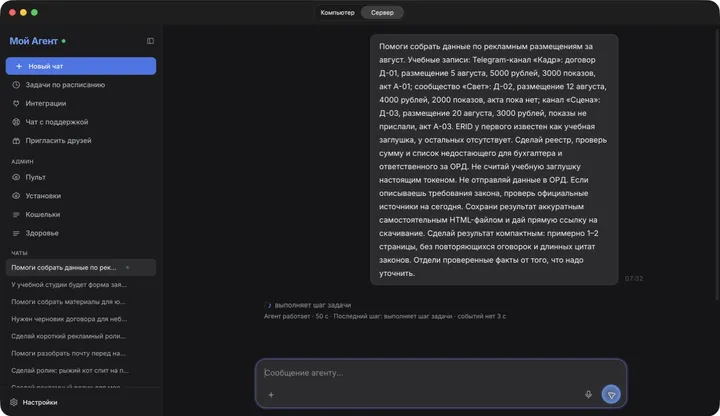The image size is (720, 416).
Task: Switch to the Сервер tab
Action: click(382, 13)
